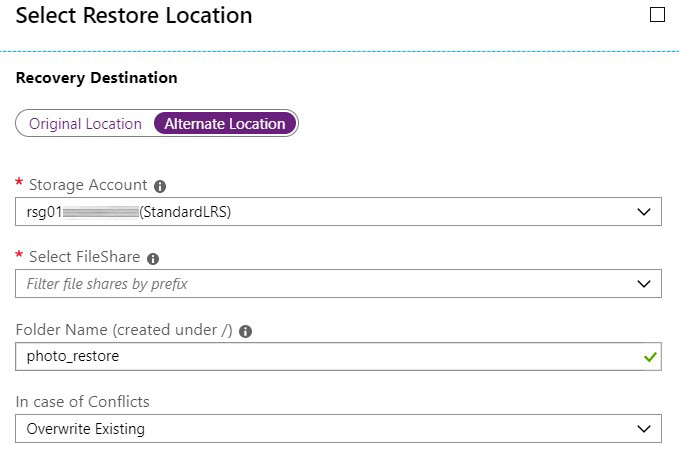The height and width of the screenshot is (464, 679).
Task: Click the rsg01 StandardLRS storage account box
Action: [338, 212]
